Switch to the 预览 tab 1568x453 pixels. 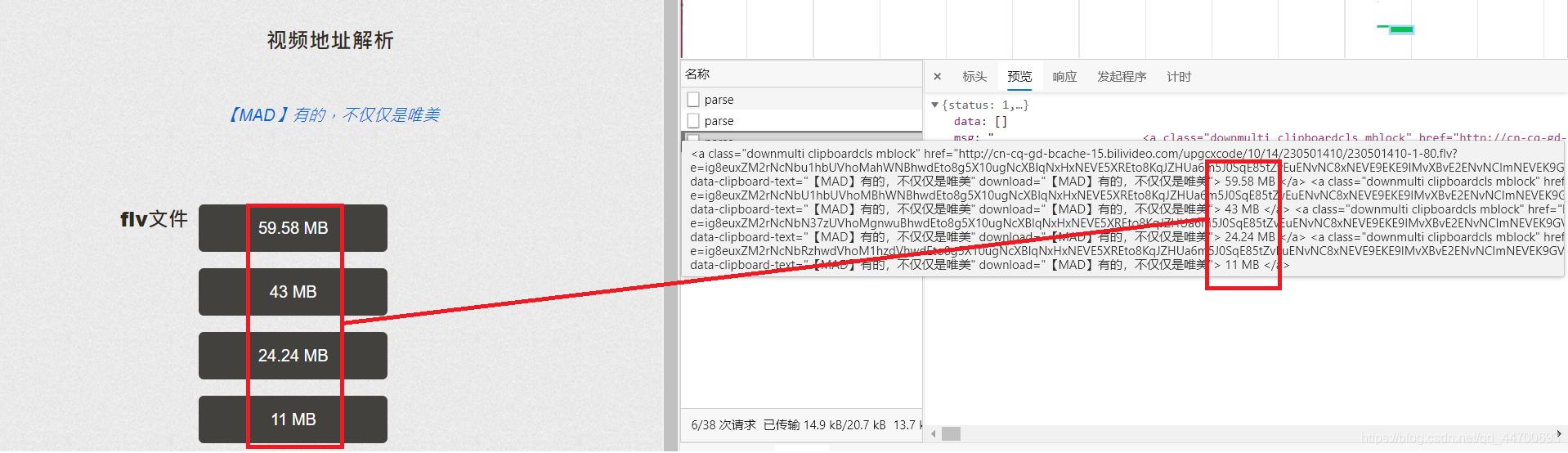(1019, 77)
